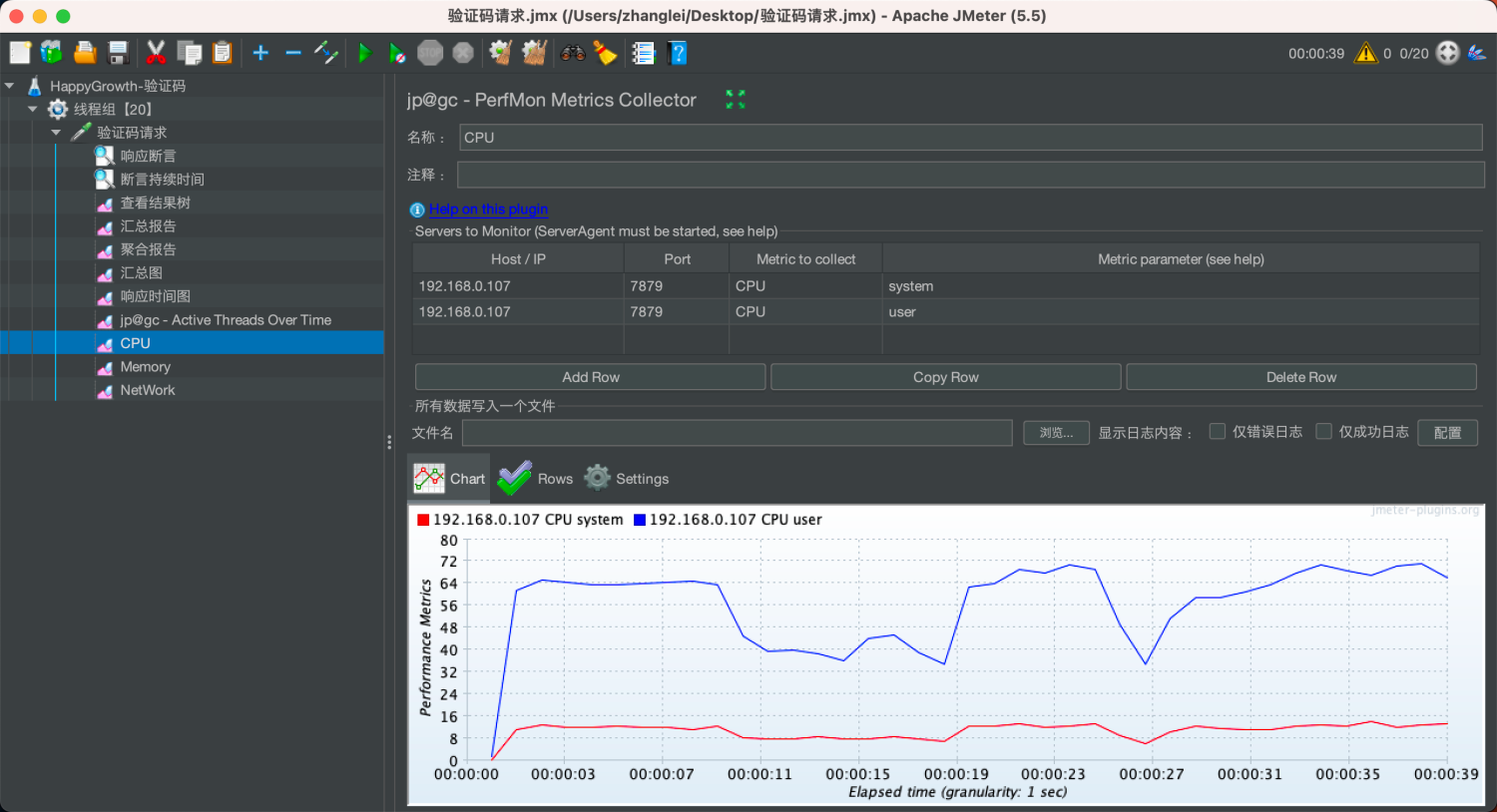Select 响应时间图 listener
This screenshot has width=1497, height=812.
click(x=155, y=296)
